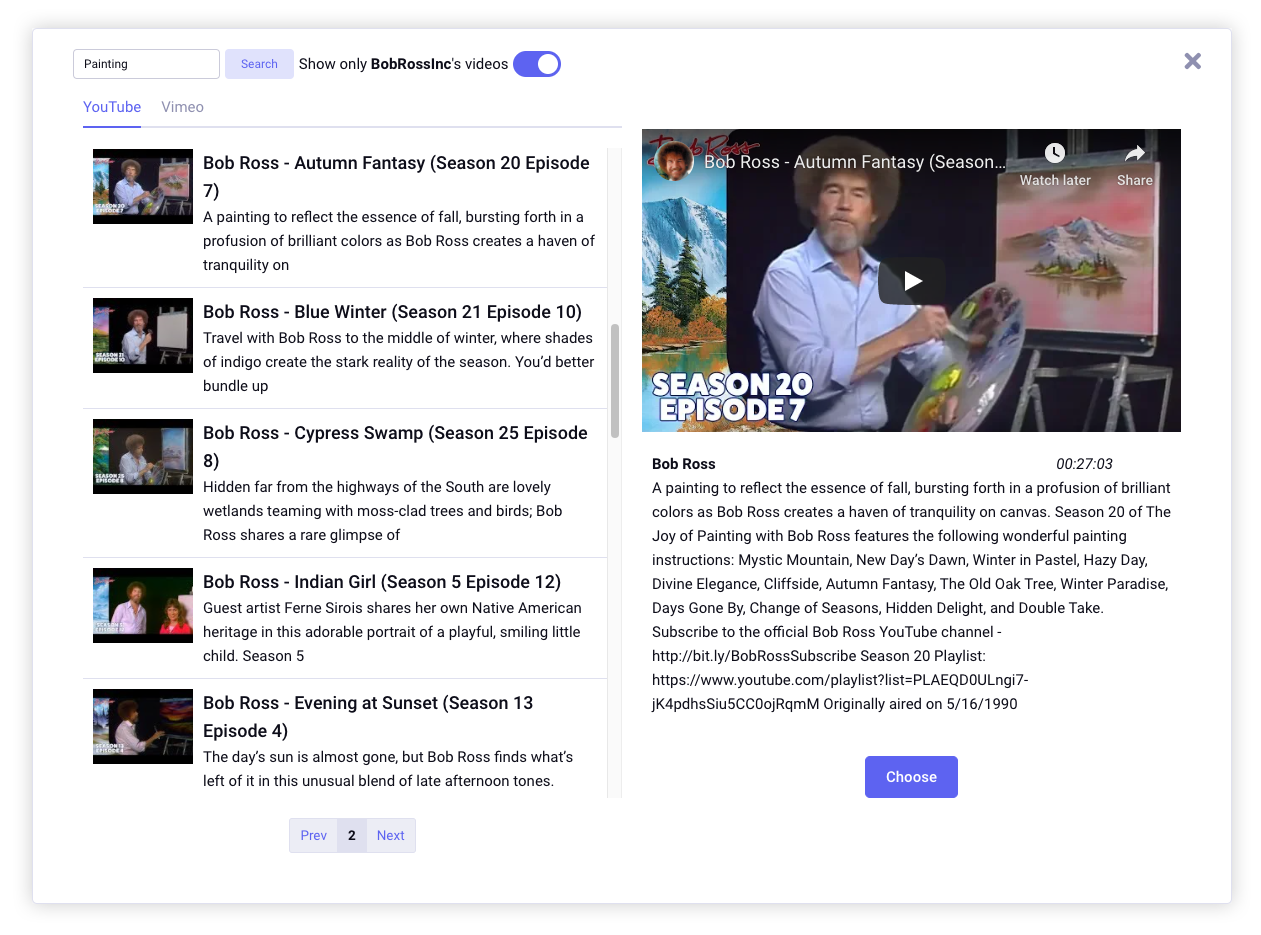The image size is (1261, 935).
Task: Select the Evening at Sunset video thumbnail
Action: click(143, 726)
